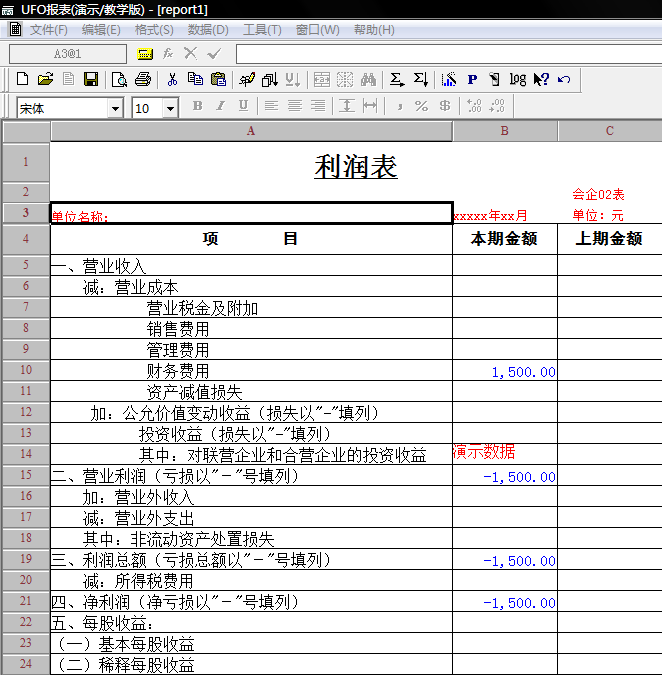Toggle italic formatting

(x=220, y=105)
